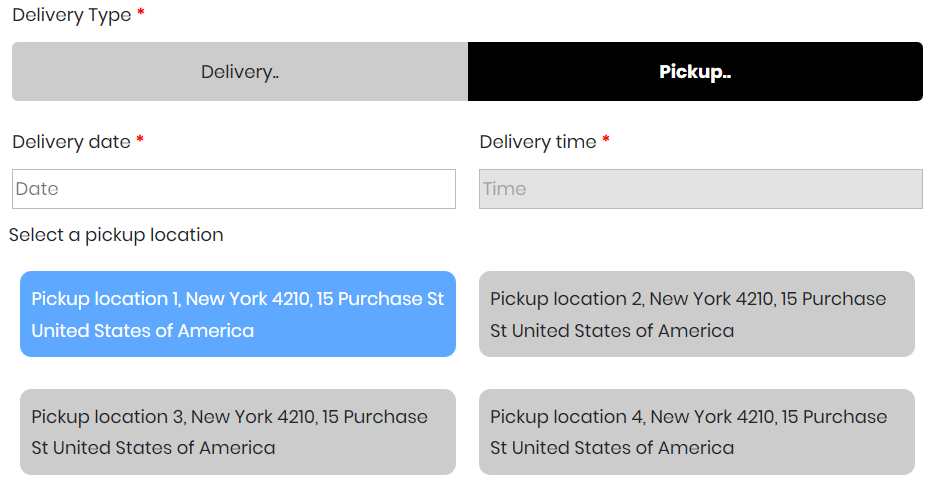Click the red asterisk beside Delivery date
The height and width of the screenshot is (491, 933).
click(x=140, y=141)
